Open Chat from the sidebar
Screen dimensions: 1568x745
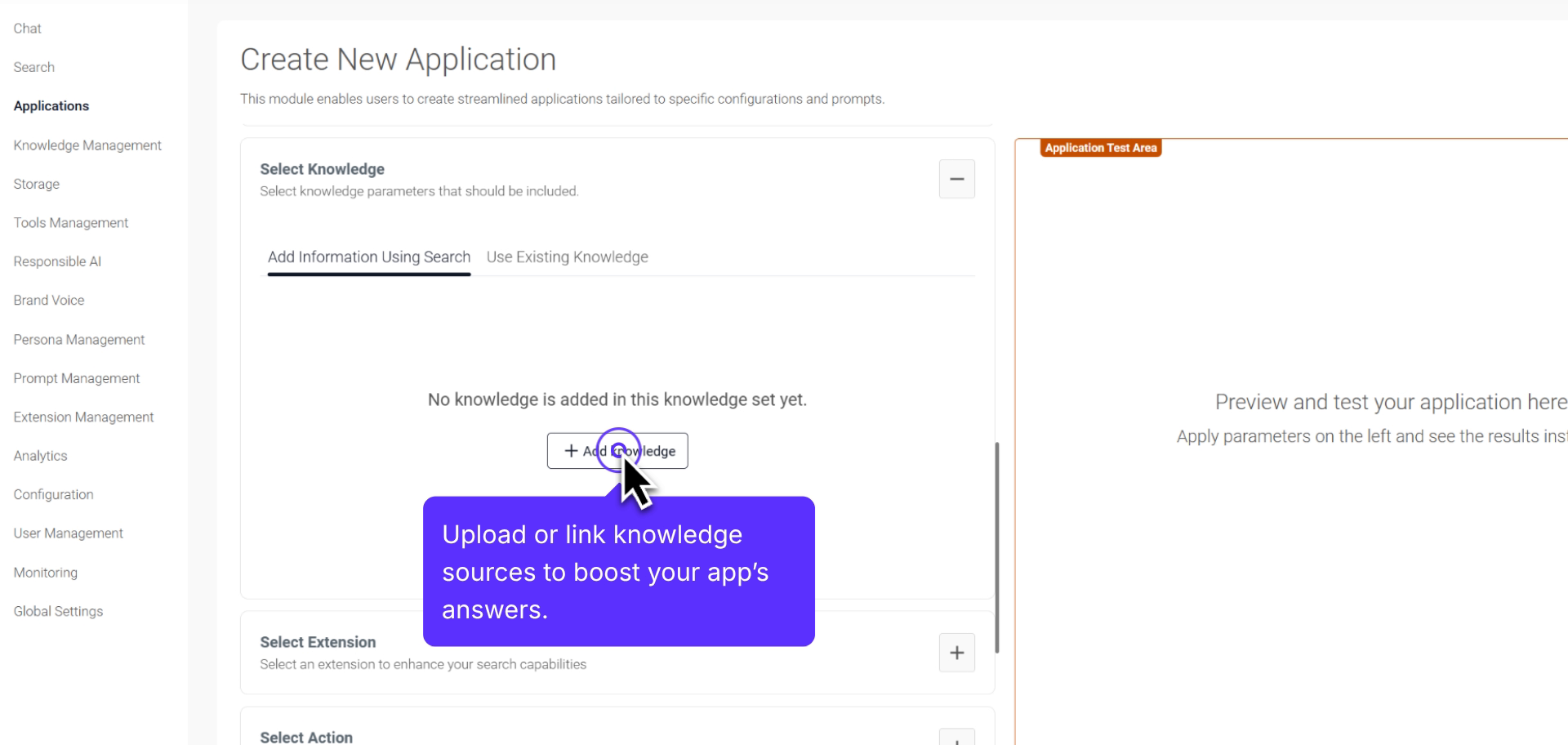(27, 28)
